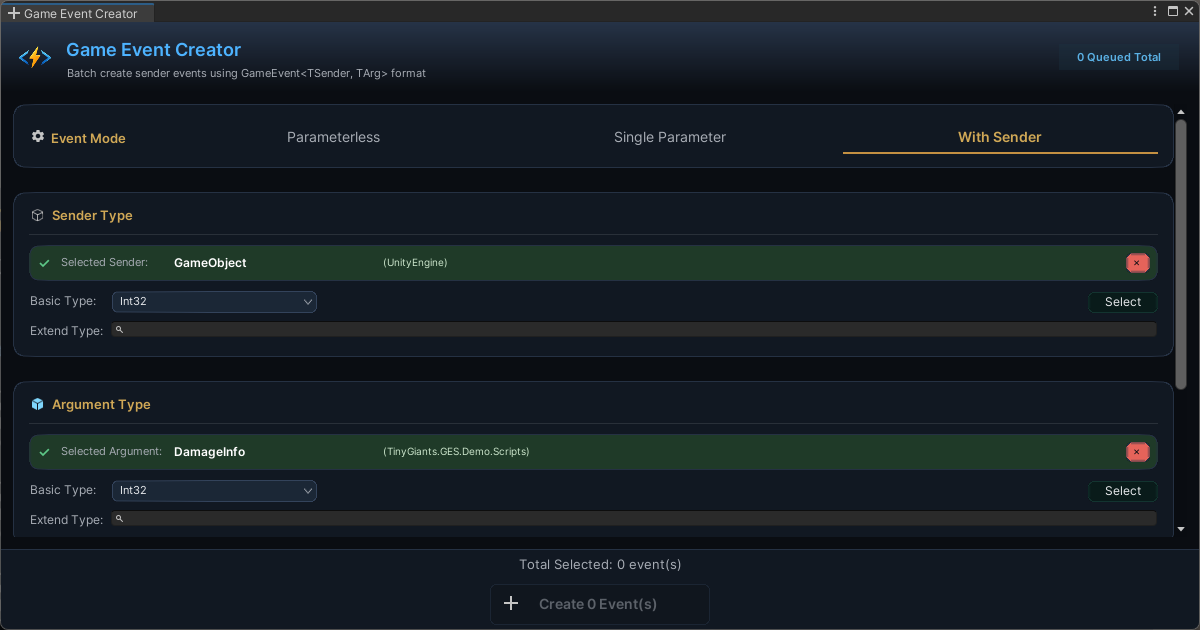Click the DamageInfo argument name text
This screenshot has width=1200, height=630.
(x=210, y=452)
